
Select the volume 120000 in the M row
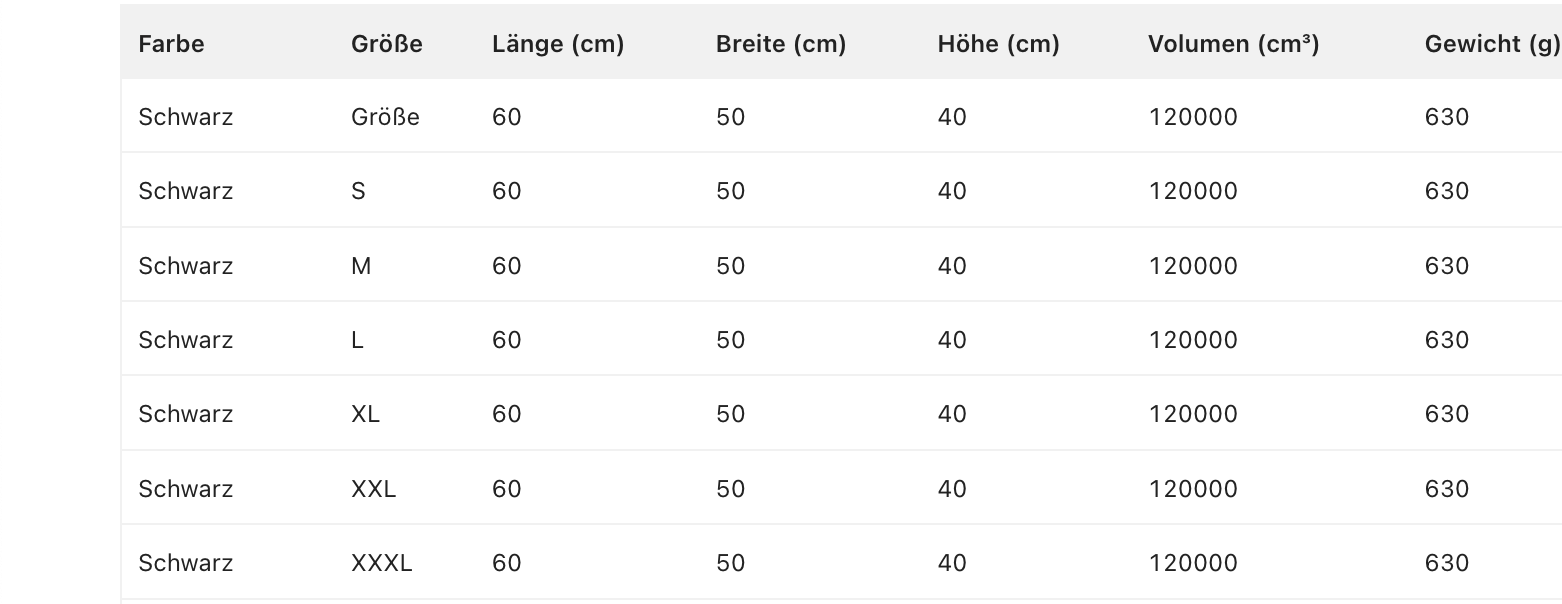pos(1193,266)
